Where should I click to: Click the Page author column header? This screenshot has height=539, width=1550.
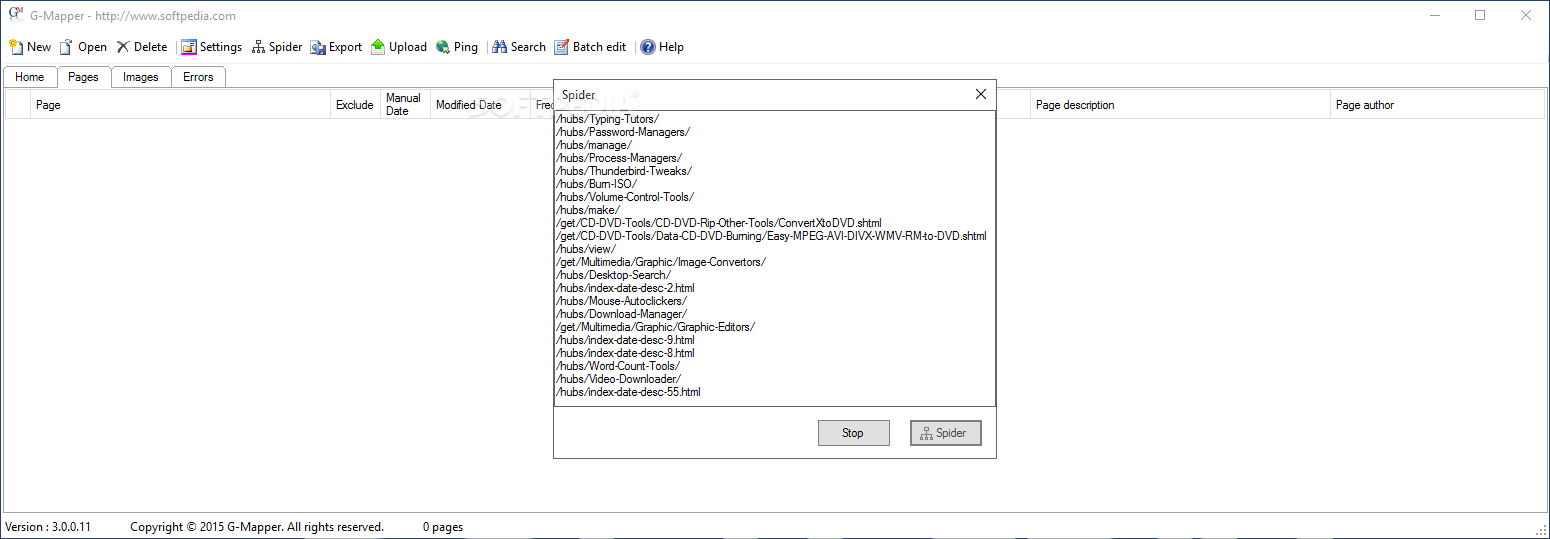pos(1437,105)
